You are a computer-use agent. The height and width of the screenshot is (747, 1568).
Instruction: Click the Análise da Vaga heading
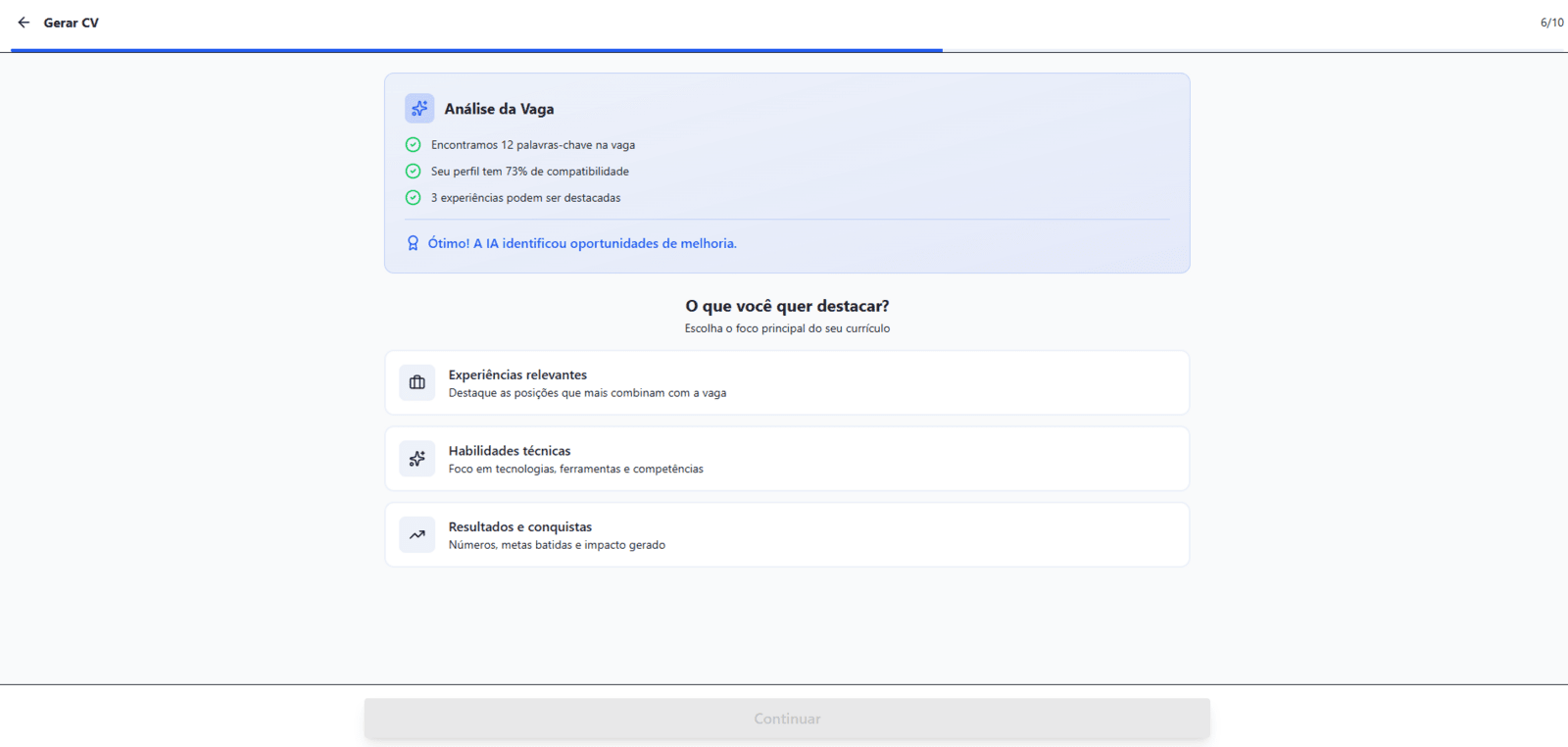click(x=499, y=109)
